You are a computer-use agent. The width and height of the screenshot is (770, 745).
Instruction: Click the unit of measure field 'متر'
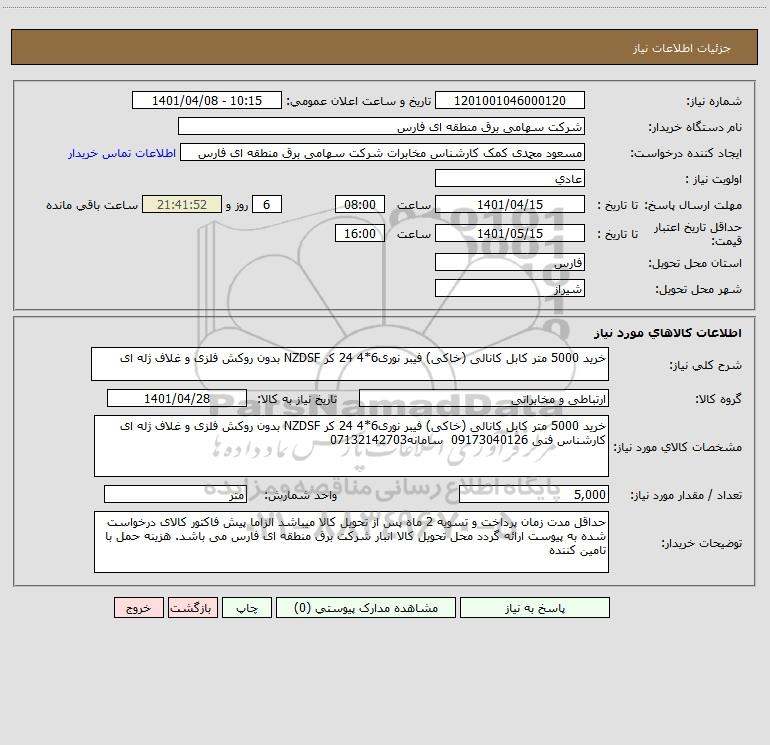[x=175, y=494]
